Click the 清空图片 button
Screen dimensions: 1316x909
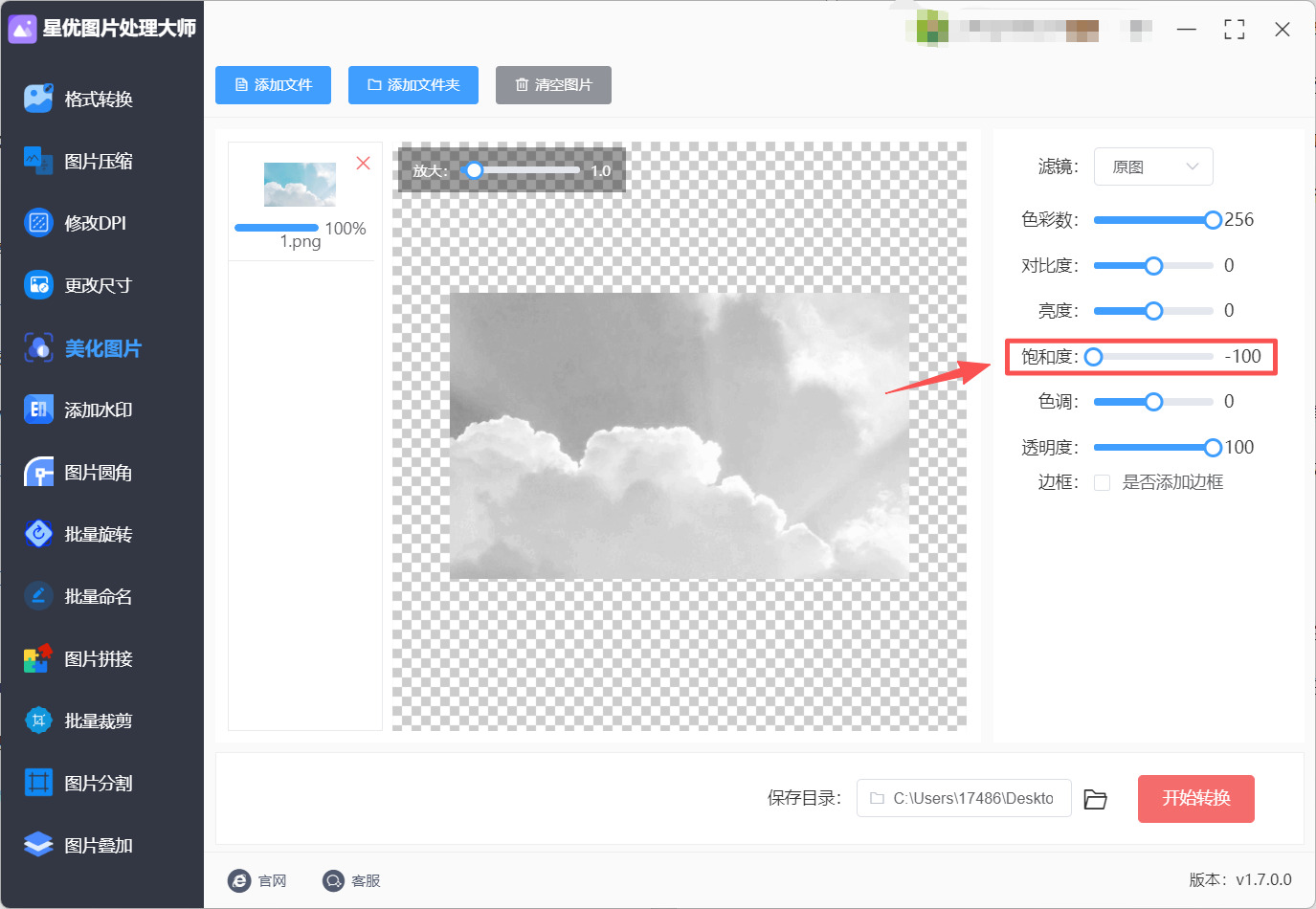553,85
